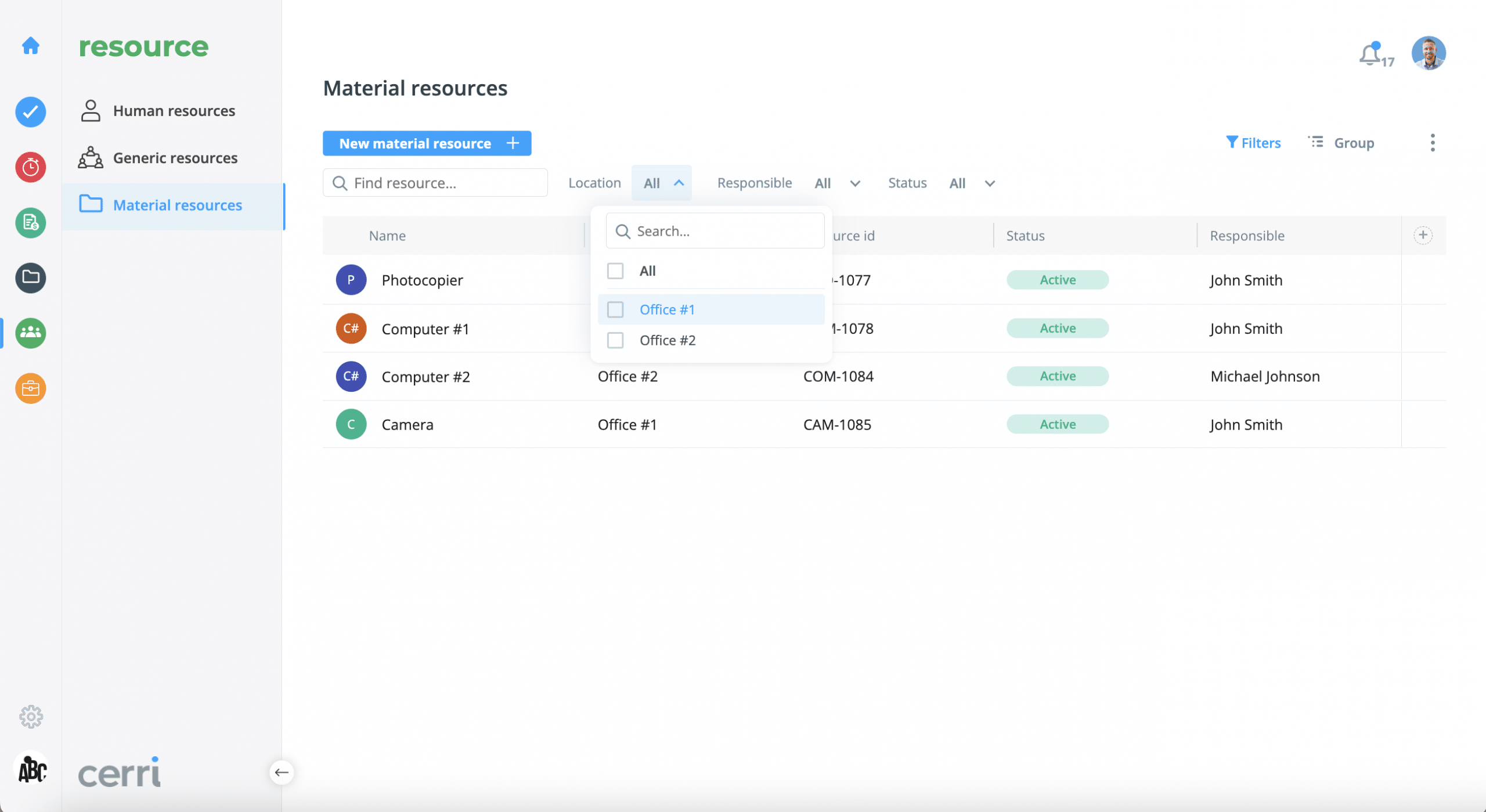
Task: Collapse the Location All dropdown
Action: (662, 183)
